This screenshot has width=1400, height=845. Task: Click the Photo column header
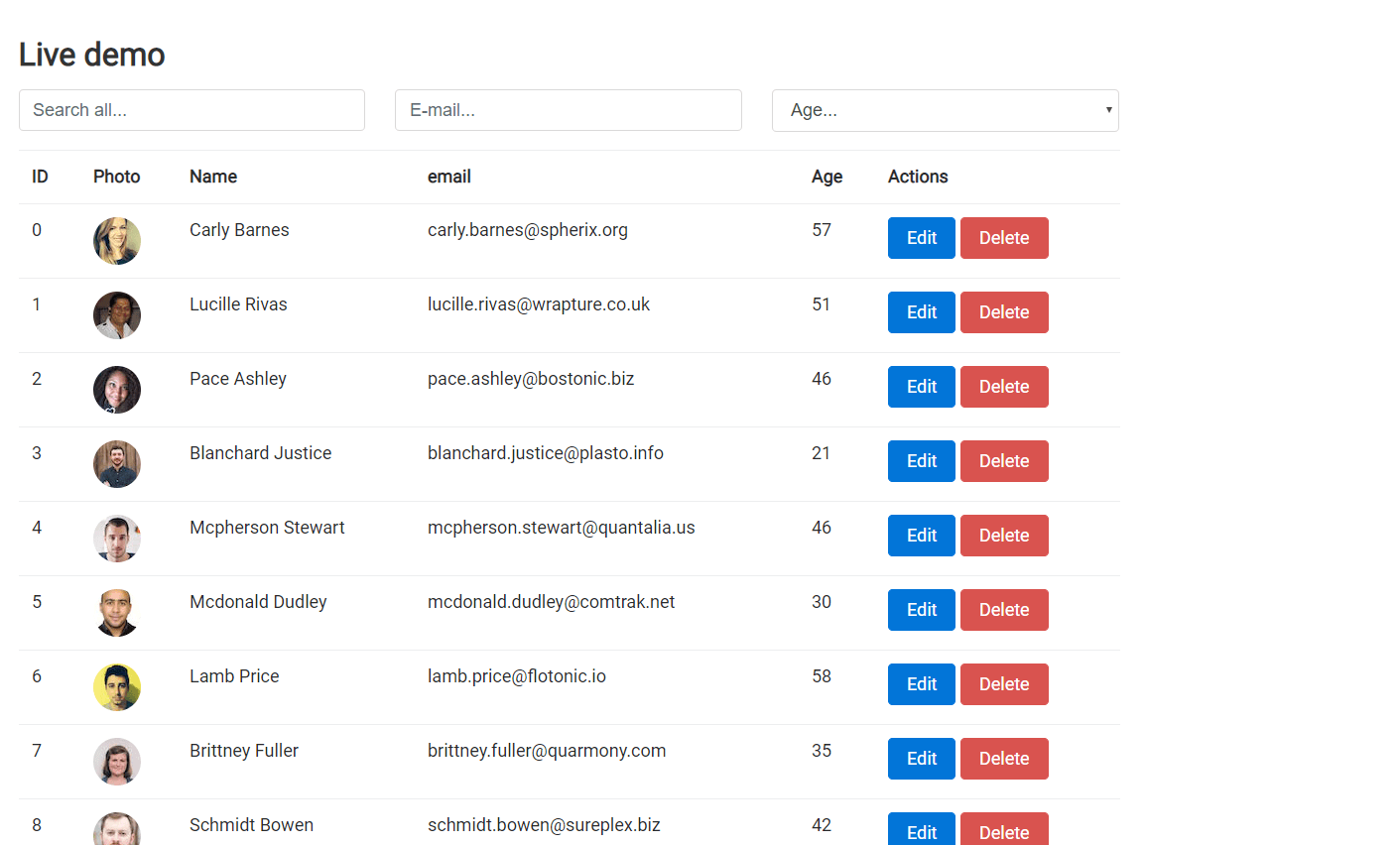point(117,177)
